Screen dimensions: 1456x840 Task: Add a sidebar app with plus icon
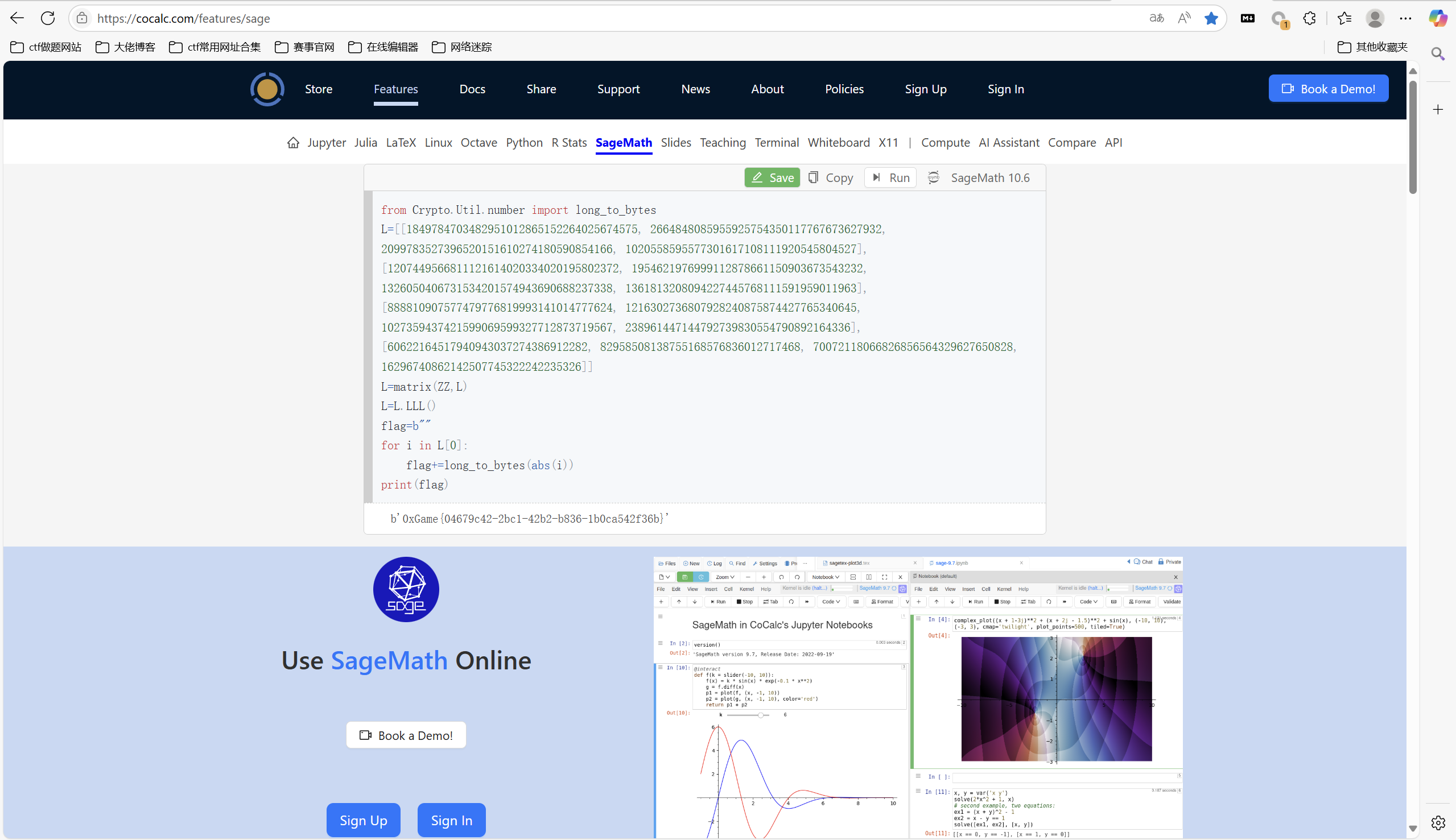point(1438,110)
